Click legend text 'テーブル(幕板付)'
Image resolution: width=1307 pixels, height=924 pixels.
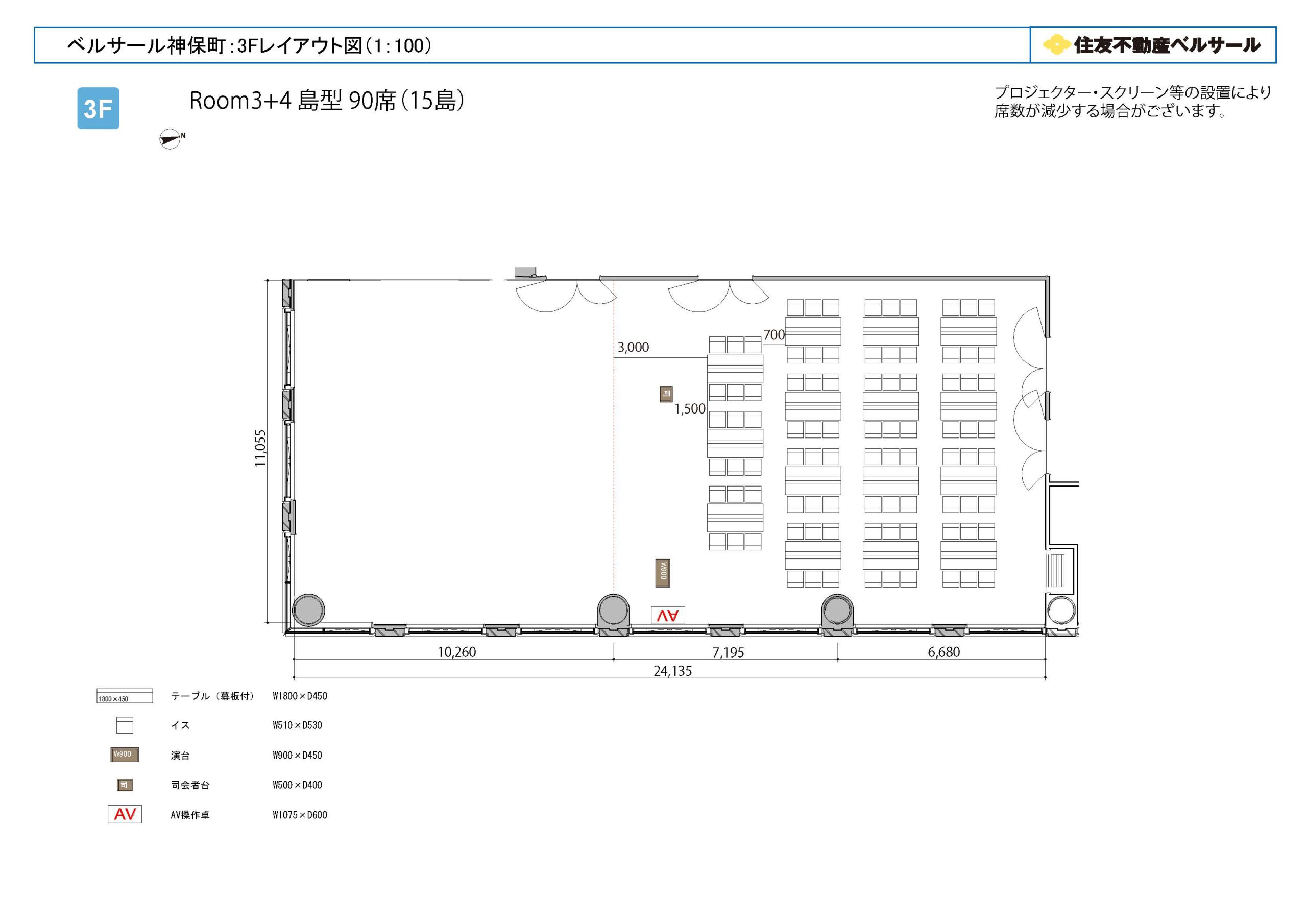pos(212,696)
